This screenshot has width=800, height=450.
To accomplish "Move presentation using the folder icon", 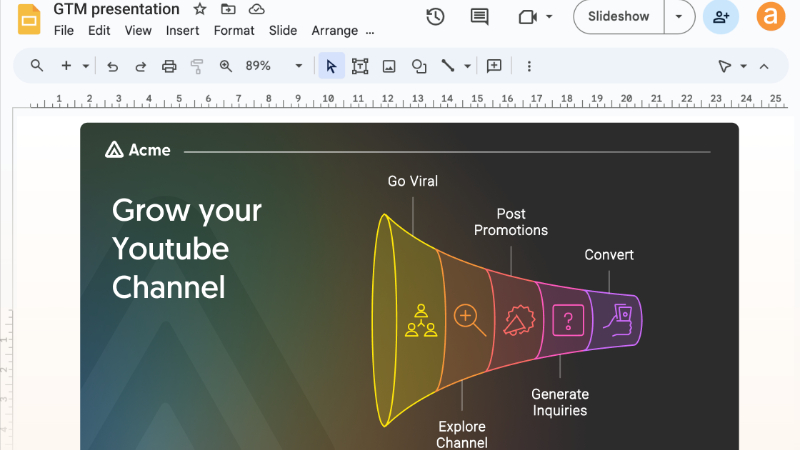I will tap(228, 9).
